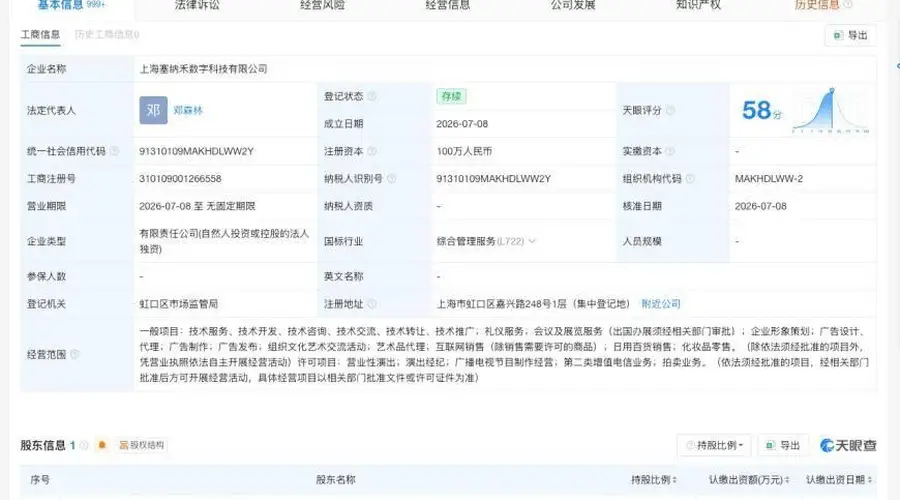
Task: Open the 邓森林 profile link
Action: (188, 110)
